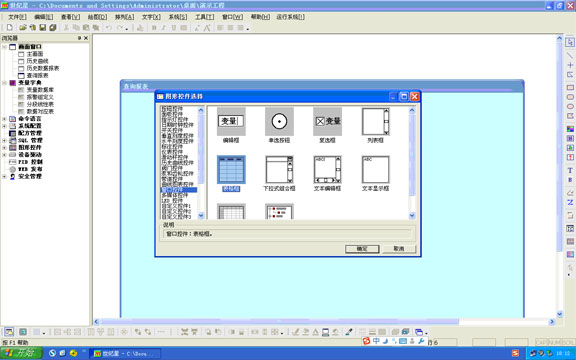The height and width of the screenshot is (360, 576).
Task: Click the save icon in the top toolbar
Action: click(43, 28)
